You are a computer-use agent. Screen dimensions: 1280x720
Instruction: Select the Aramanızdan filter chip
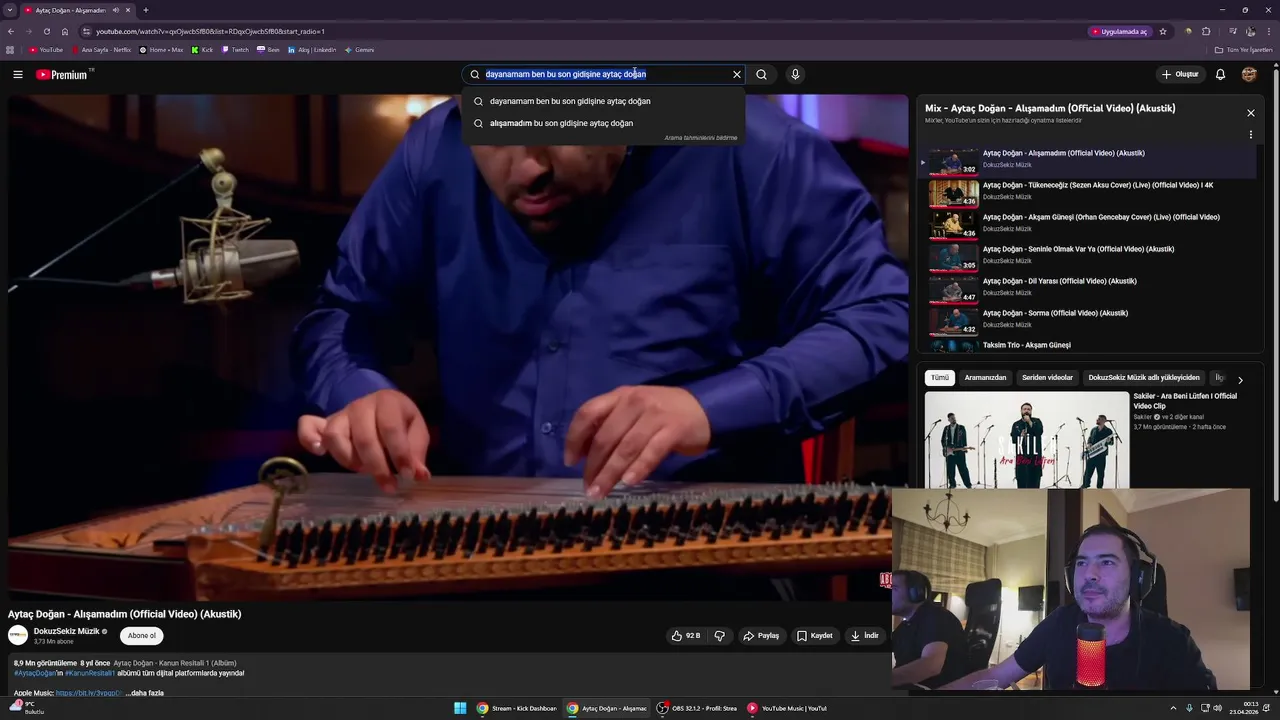(x=985, y=378)
